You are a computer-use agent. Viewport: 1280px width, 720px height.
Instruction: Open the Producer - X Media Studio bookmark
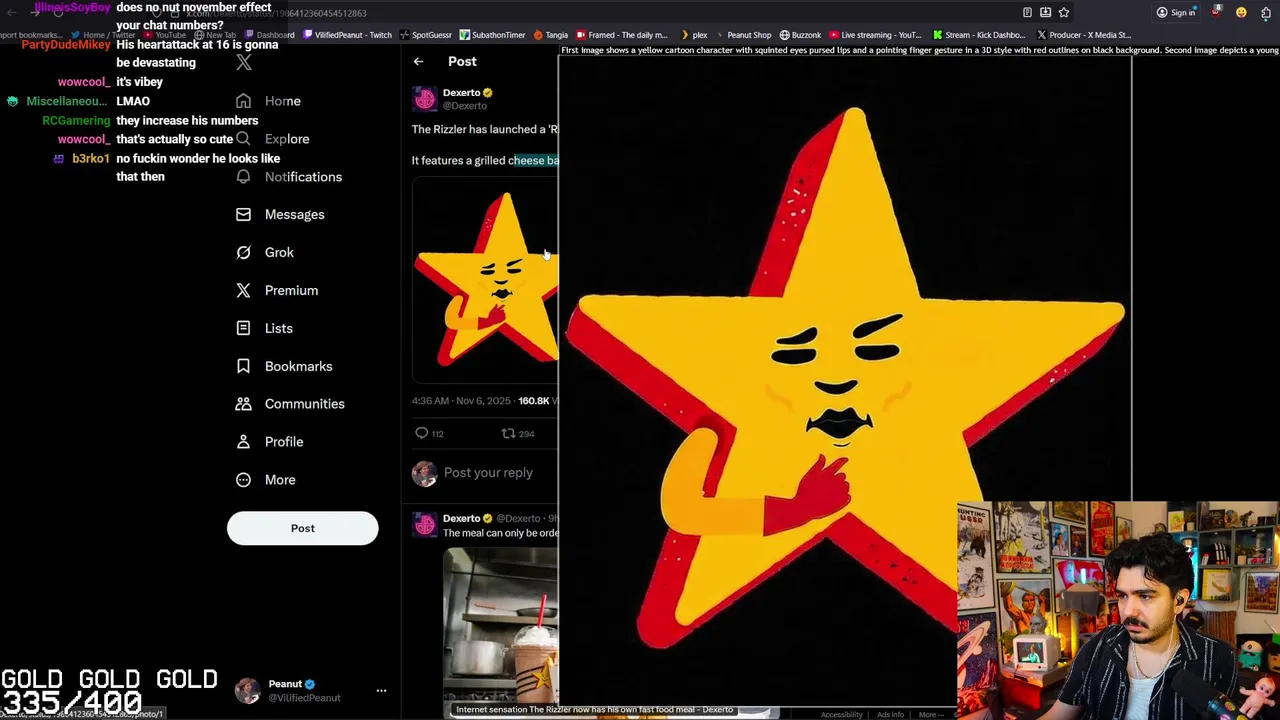tap(1084, 35)
